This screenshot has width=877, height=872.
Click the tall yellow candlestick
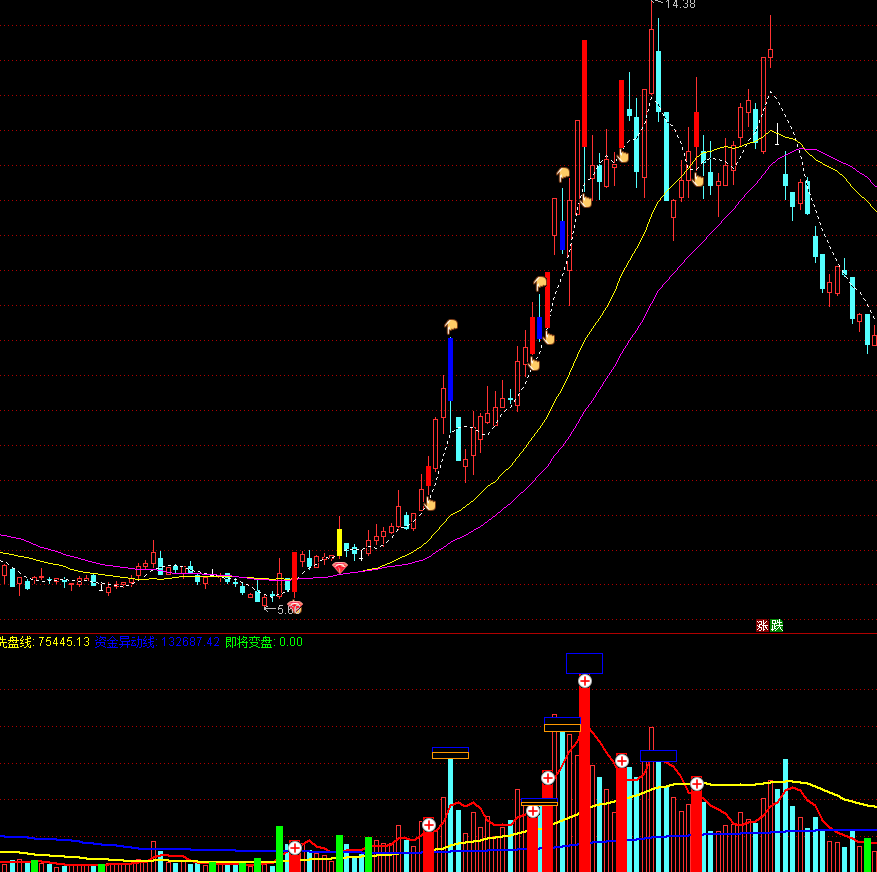coord(339,542)
